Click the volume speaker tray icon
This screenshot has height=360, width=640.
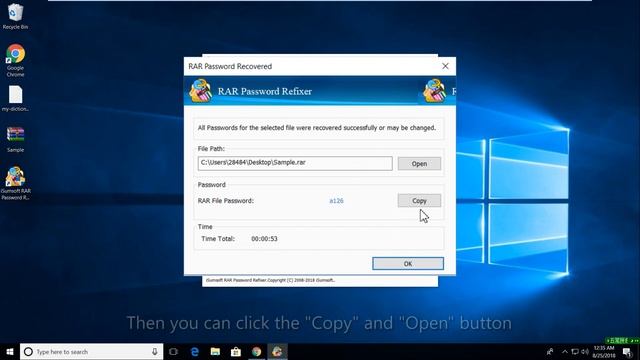[x=584, y=351]
